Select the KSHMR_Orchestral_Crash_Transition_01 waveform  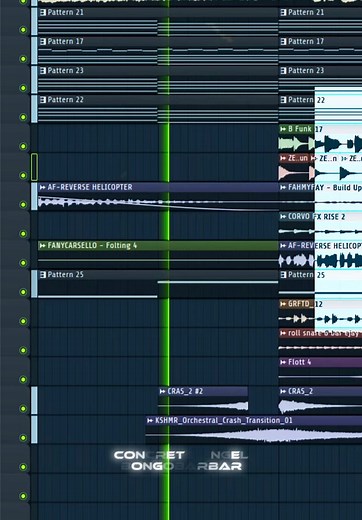254,435
